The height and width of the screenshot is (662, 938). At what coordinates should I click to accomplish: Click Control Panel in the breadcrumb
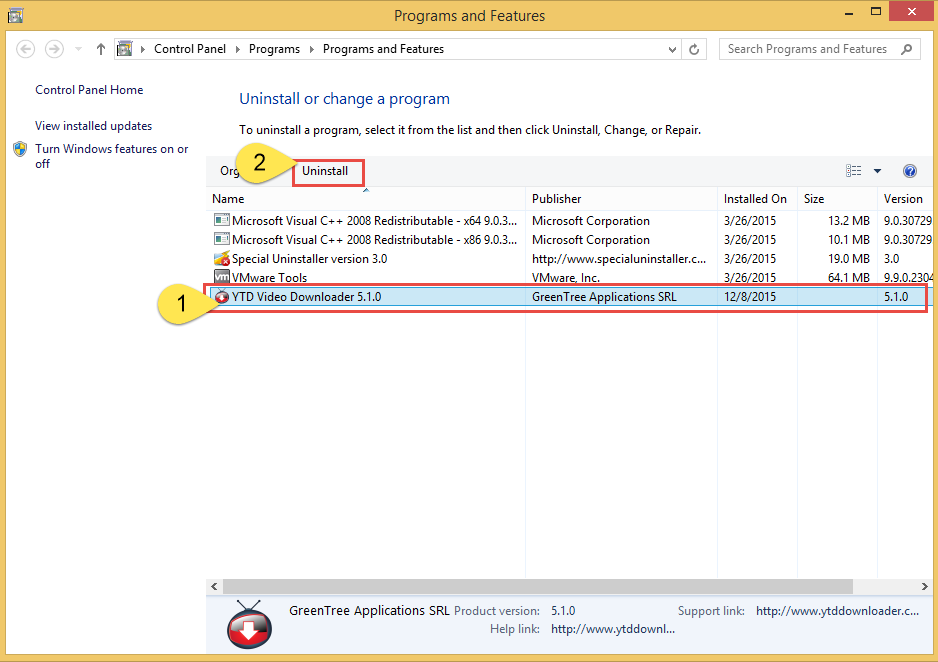[x=190, y=49]
